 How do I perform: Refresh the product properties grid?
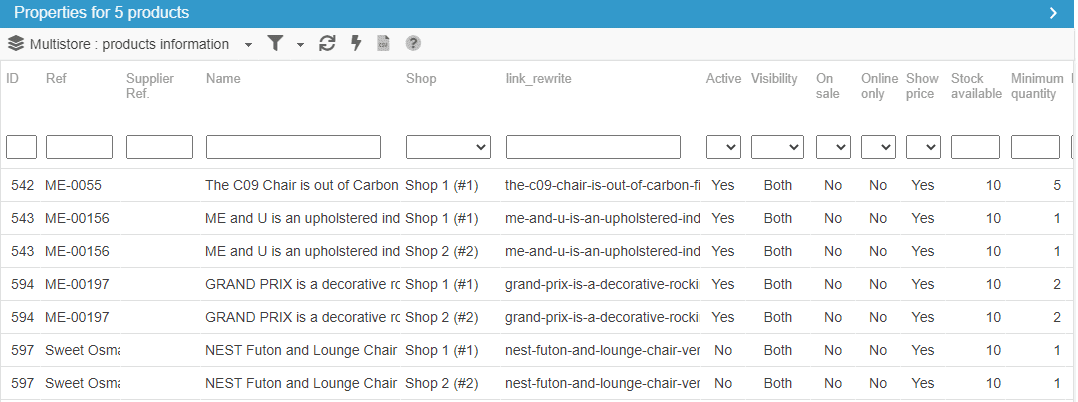[327, 44]
